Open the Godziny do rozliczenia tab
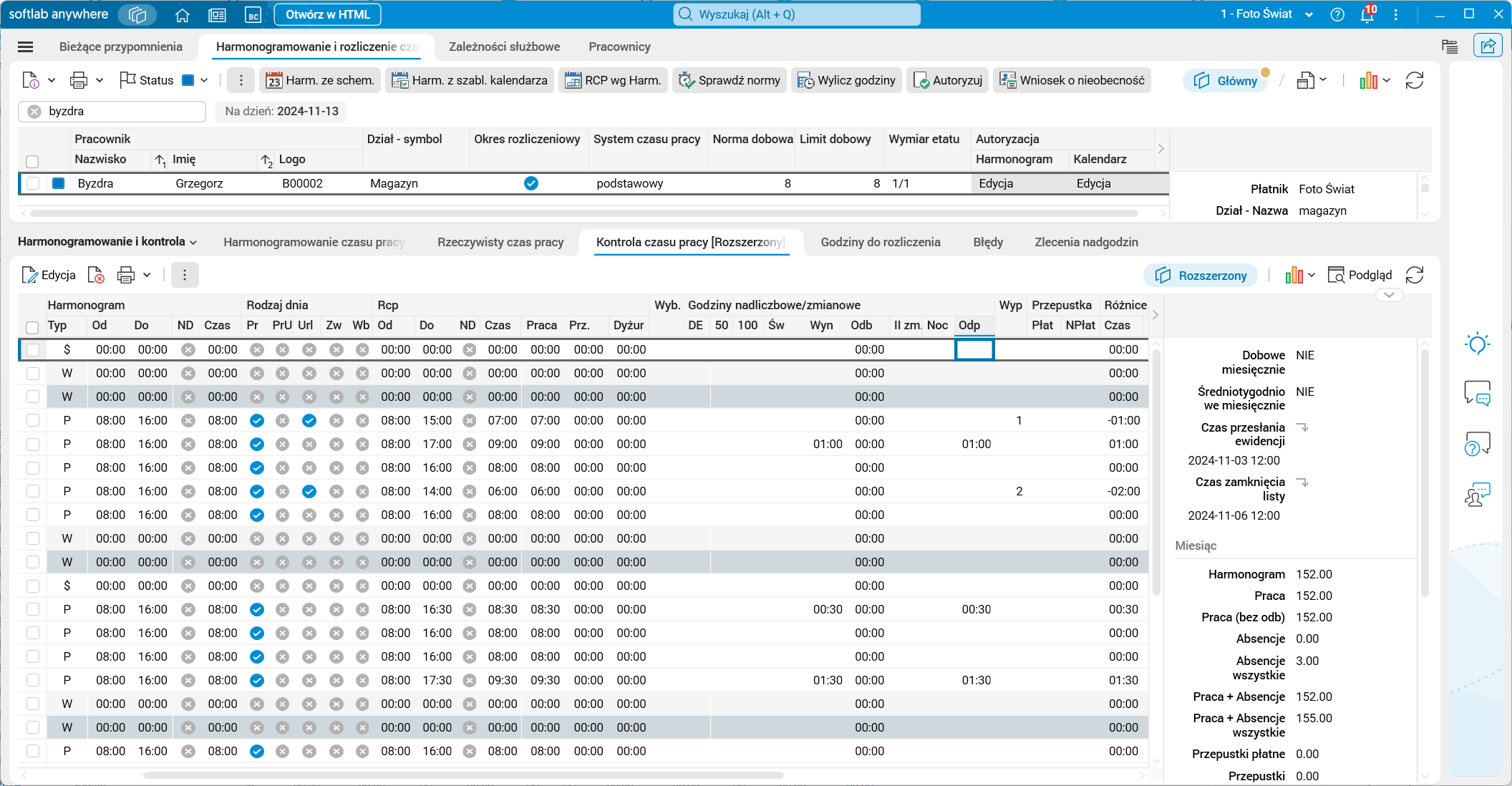 pyautogui.click(x=880, y=242)
